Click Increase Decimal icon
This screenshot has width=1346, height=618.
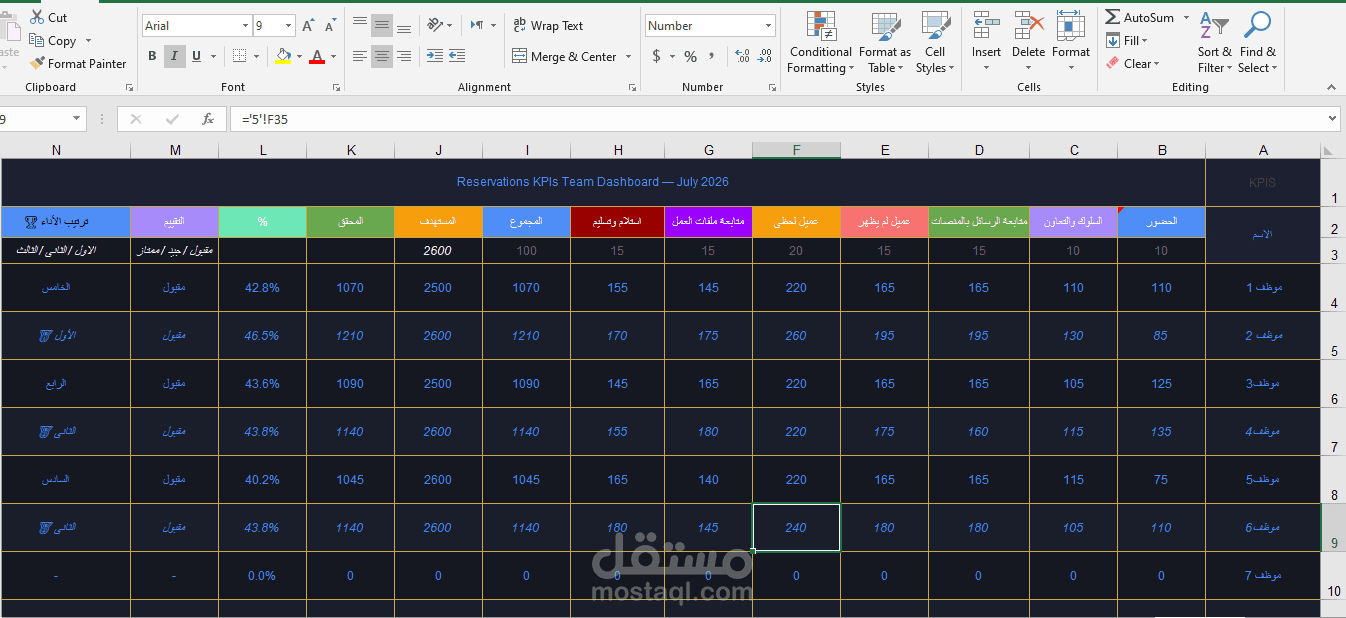(741, 56)
